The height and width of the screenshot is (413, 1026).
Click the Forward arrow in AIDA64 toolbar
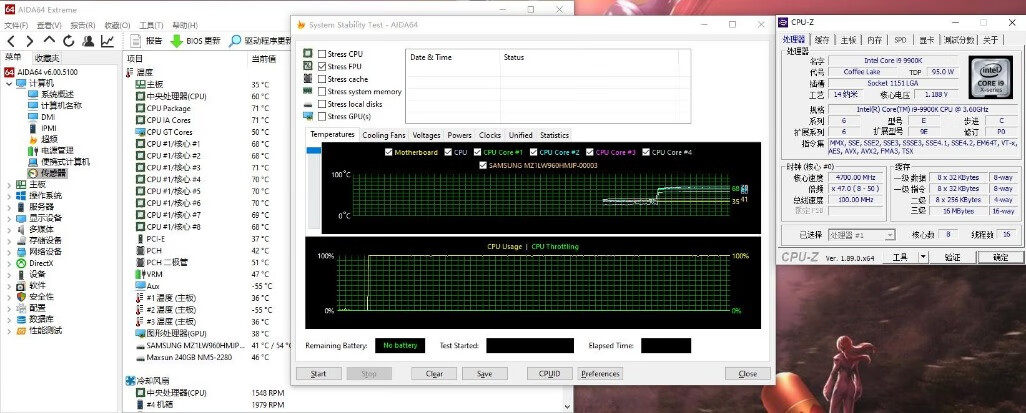tap(29, 41)
